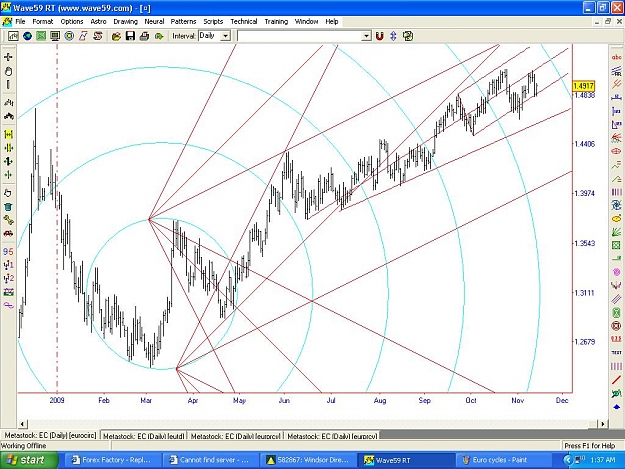Click the wrench tool icon

8,220
